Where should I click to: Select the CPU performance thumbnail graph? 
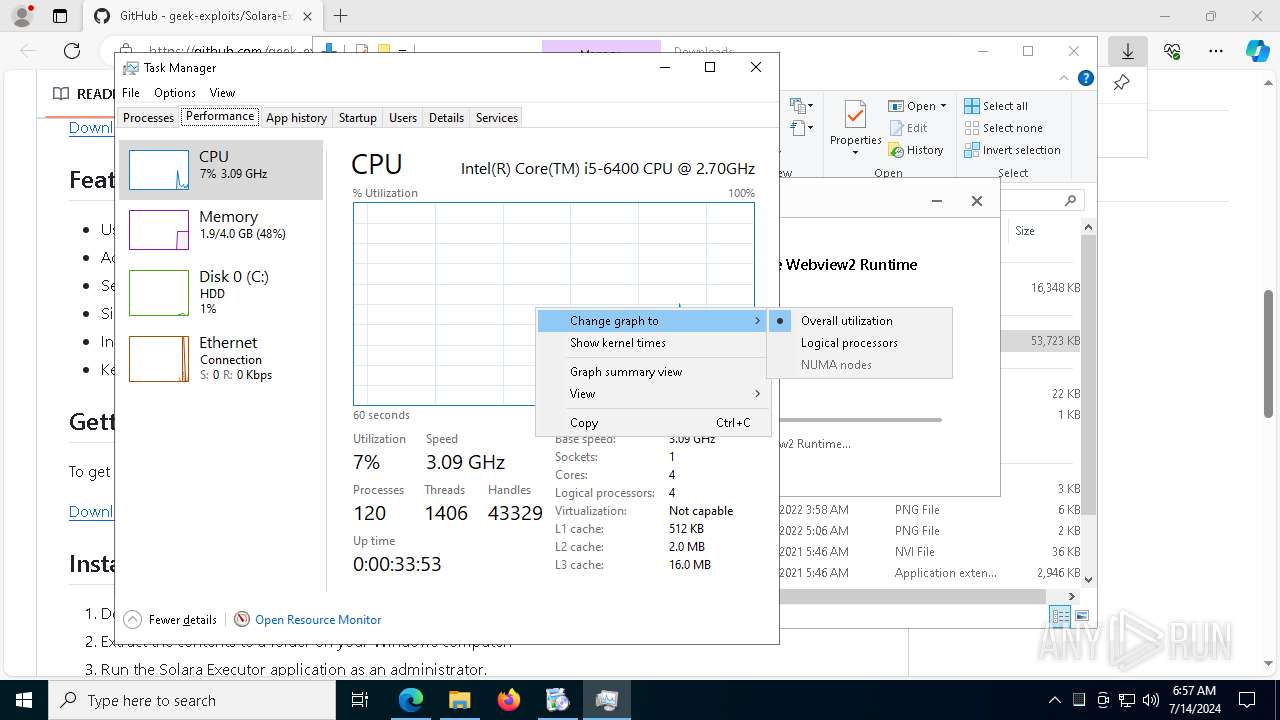pyautogui.click(x=159, y=170)
